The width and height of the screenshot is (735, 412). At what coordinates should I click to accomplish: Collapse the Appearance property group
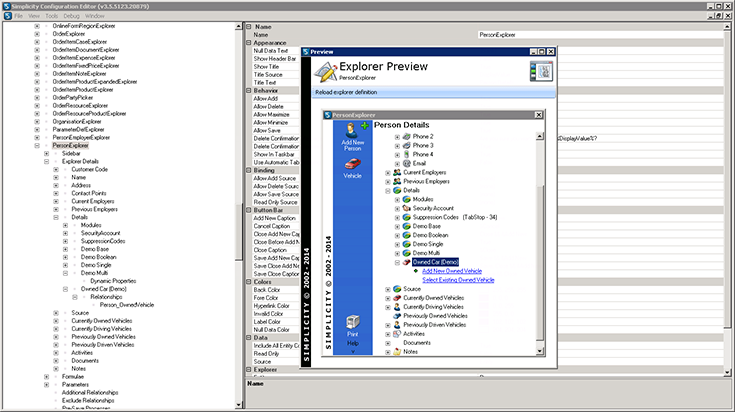[249, 43]
